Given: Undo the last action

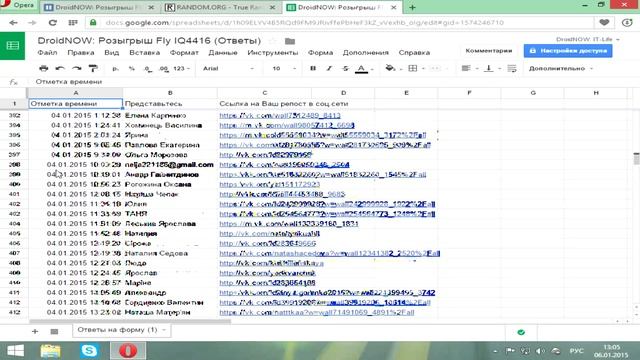Looking at the screenshot, I should [60, 68].
